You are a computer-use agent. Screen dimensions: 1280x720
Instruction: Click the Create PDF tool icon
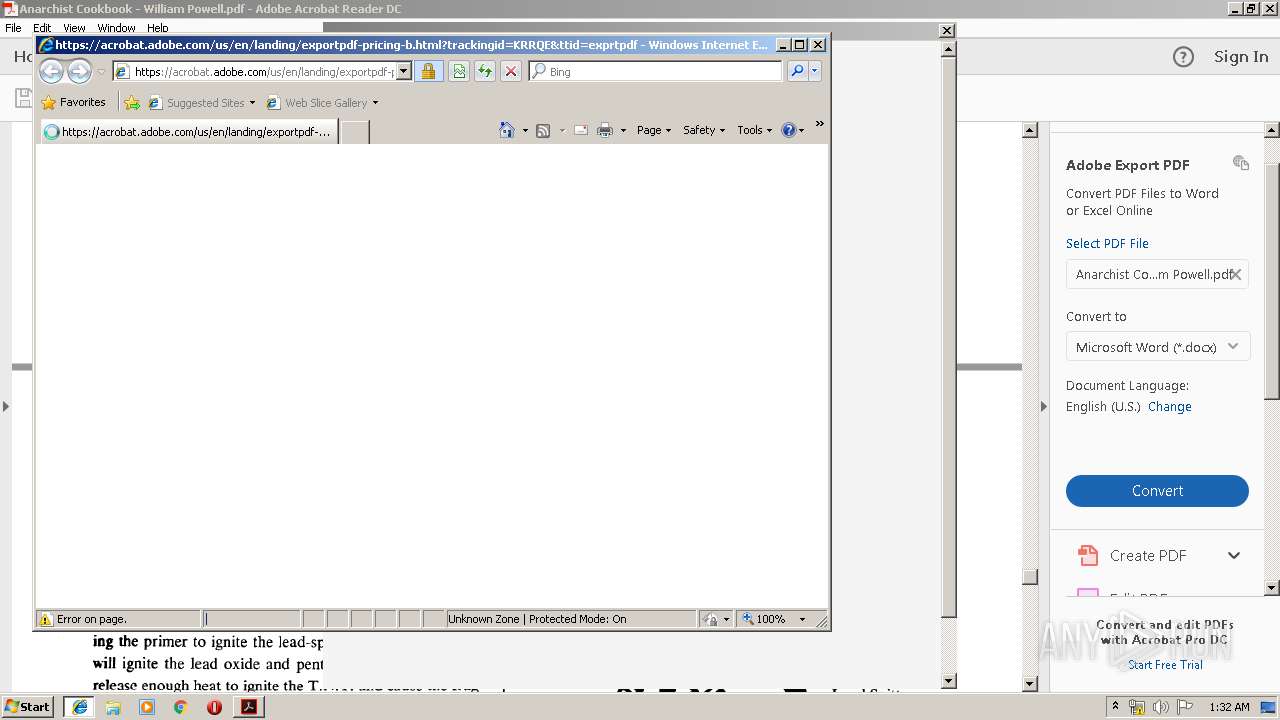1087,555
